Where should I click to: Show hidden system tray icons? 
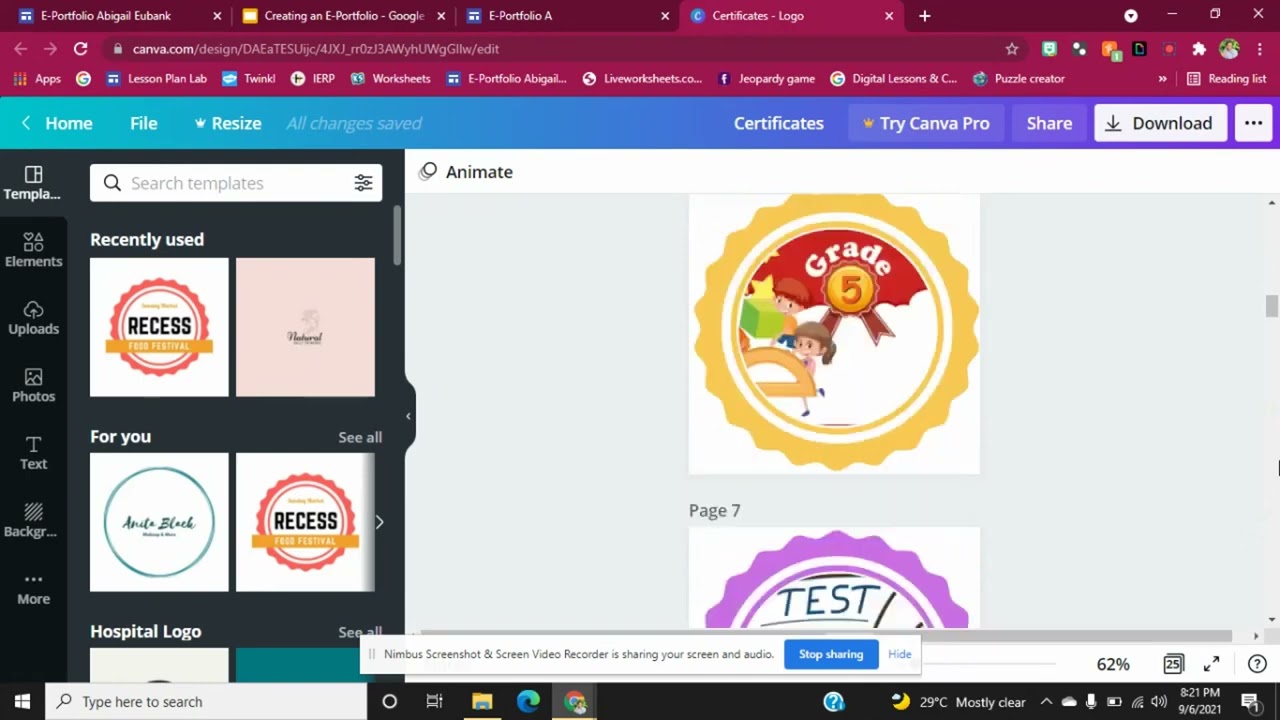[x=1046, y=701]
